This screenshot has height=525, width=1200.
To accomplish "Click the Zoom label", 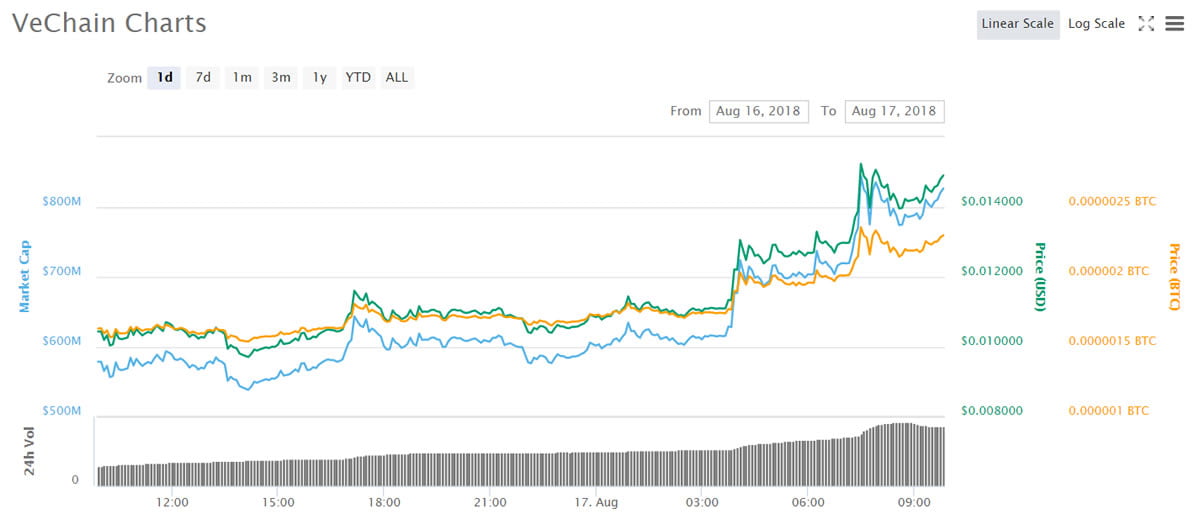I will point(125,78).
